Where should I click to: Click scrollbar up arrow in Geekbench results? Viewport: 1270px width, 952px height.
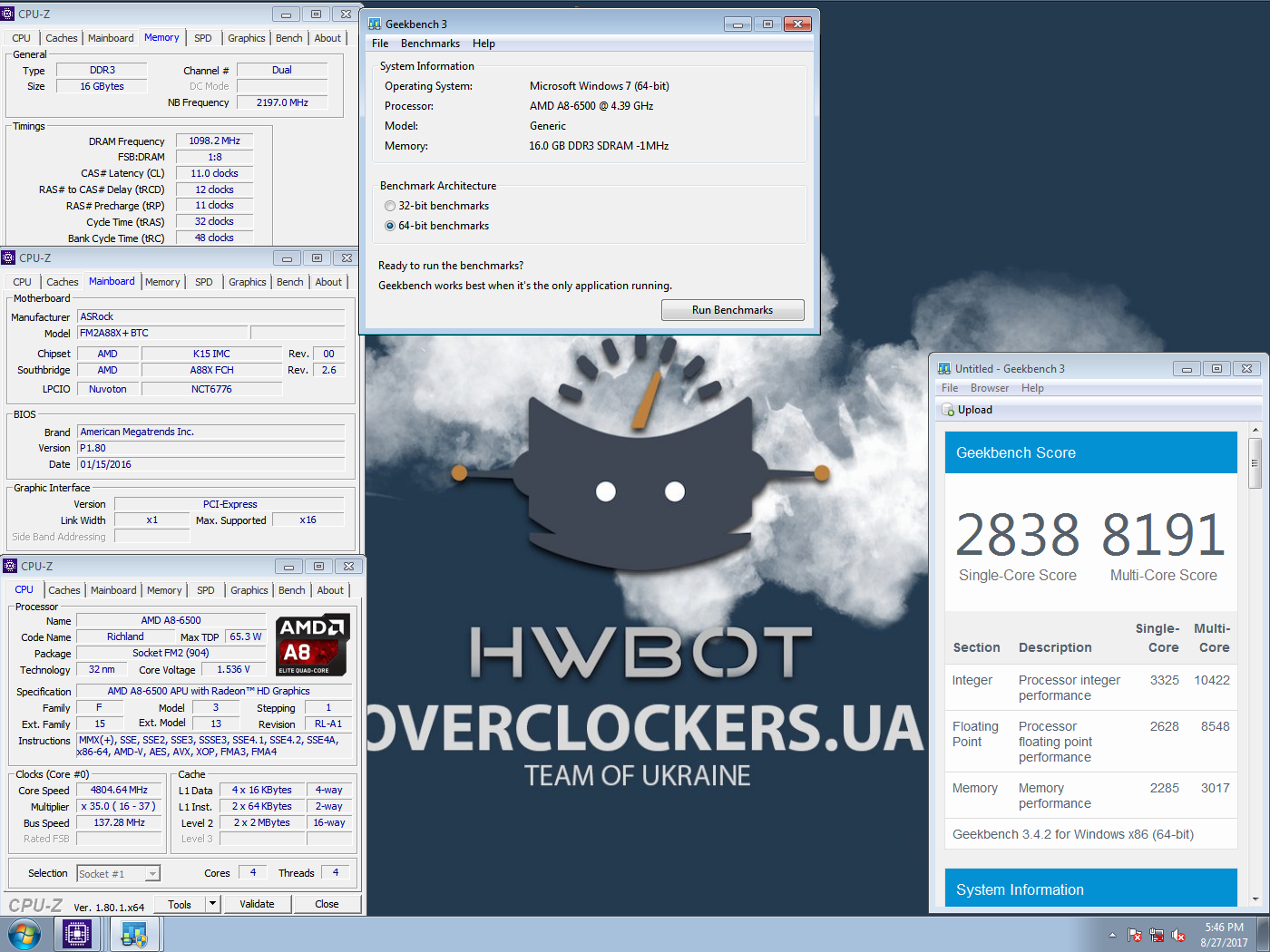(1255, 430)
